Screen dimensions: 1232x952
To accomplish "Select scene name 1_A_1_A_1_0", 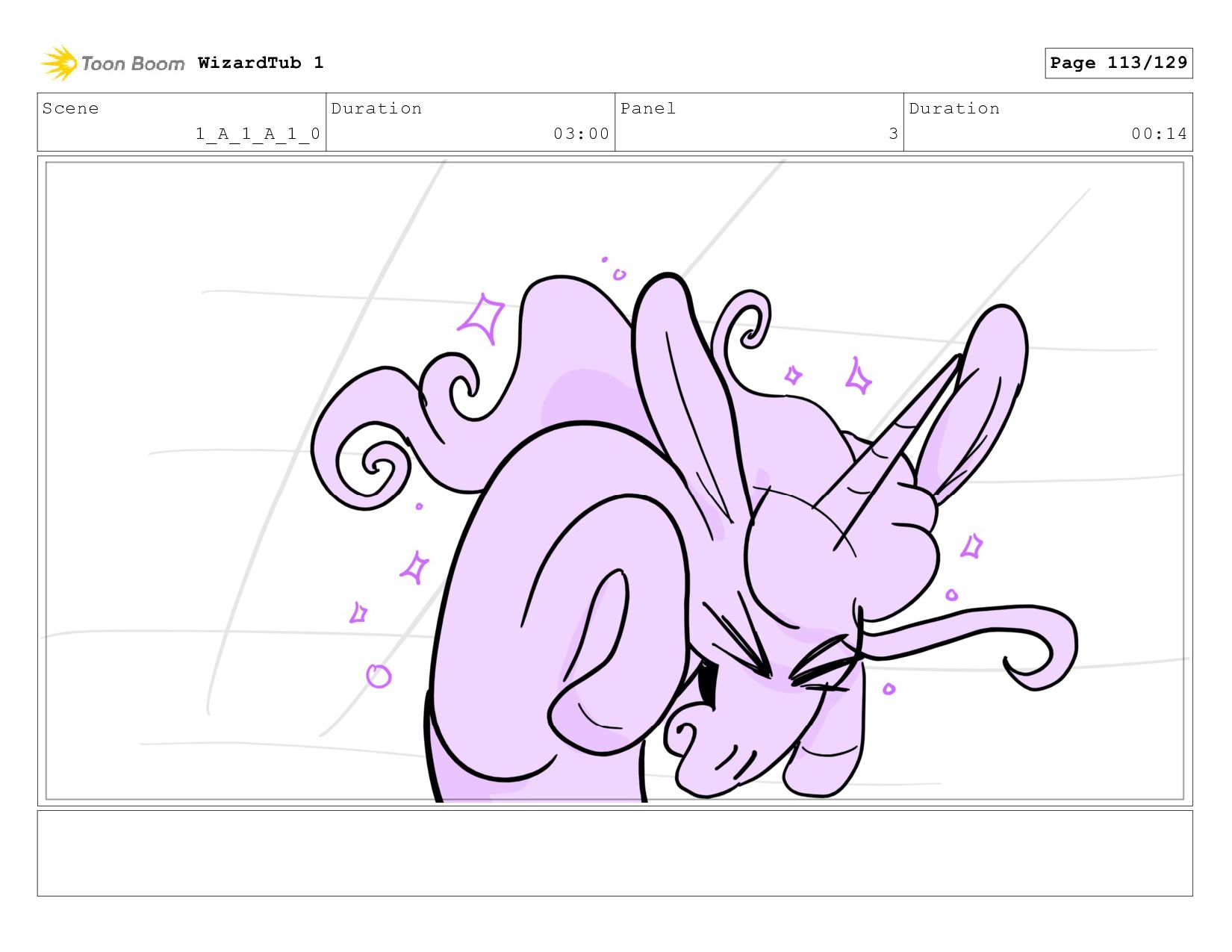I will 258,134.
